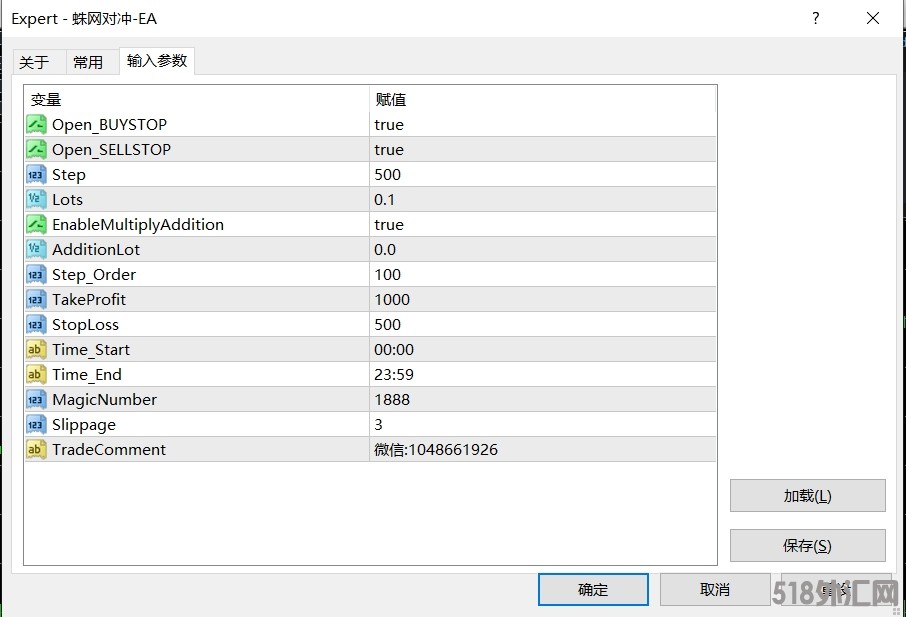Click the integer icon next to Step

pos(36,175)
